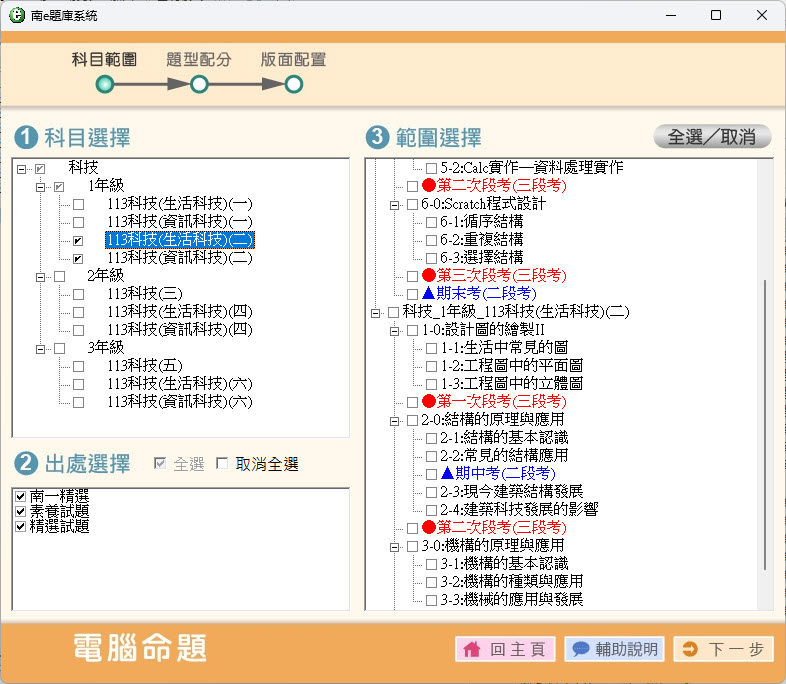Collapse 6-0:Scratch程式設計 node
Viewport: 786px width, 684px height.
tap(395, 205)
